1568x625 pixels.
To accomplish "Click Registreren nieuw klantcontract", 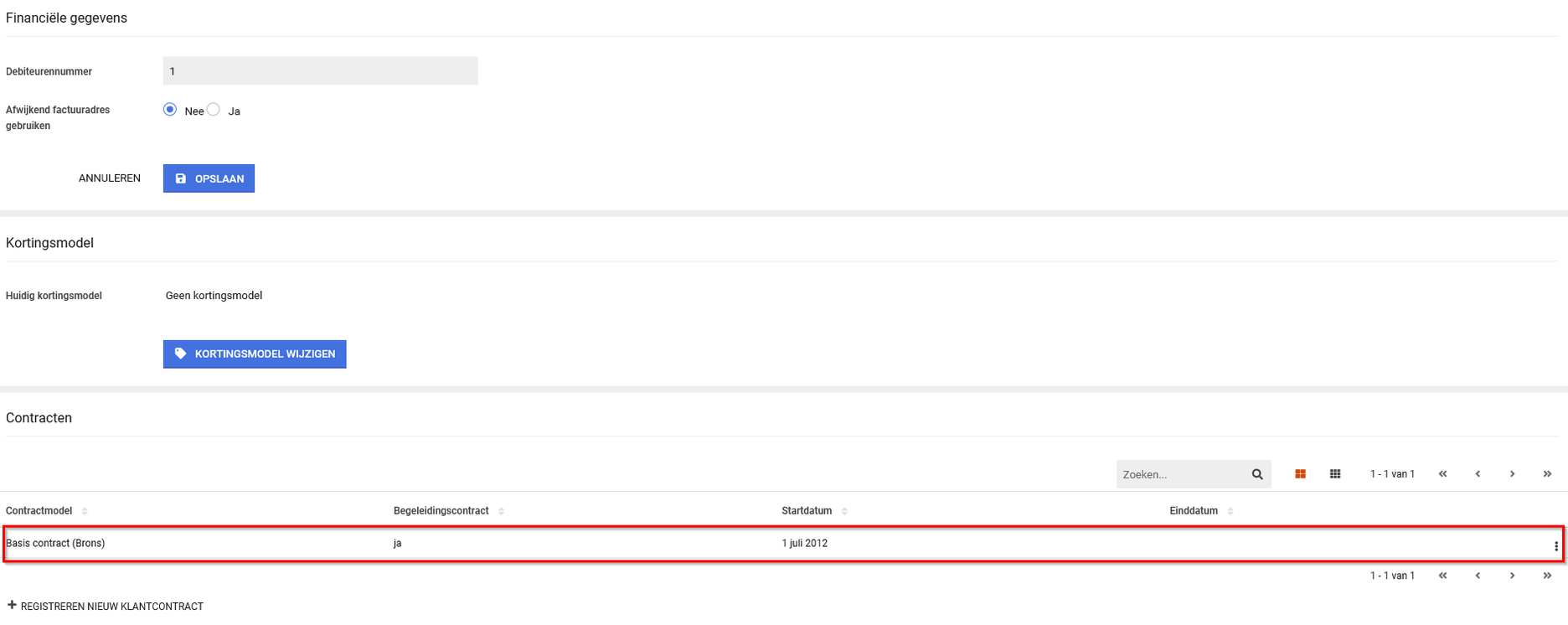I will pos(106,607).
